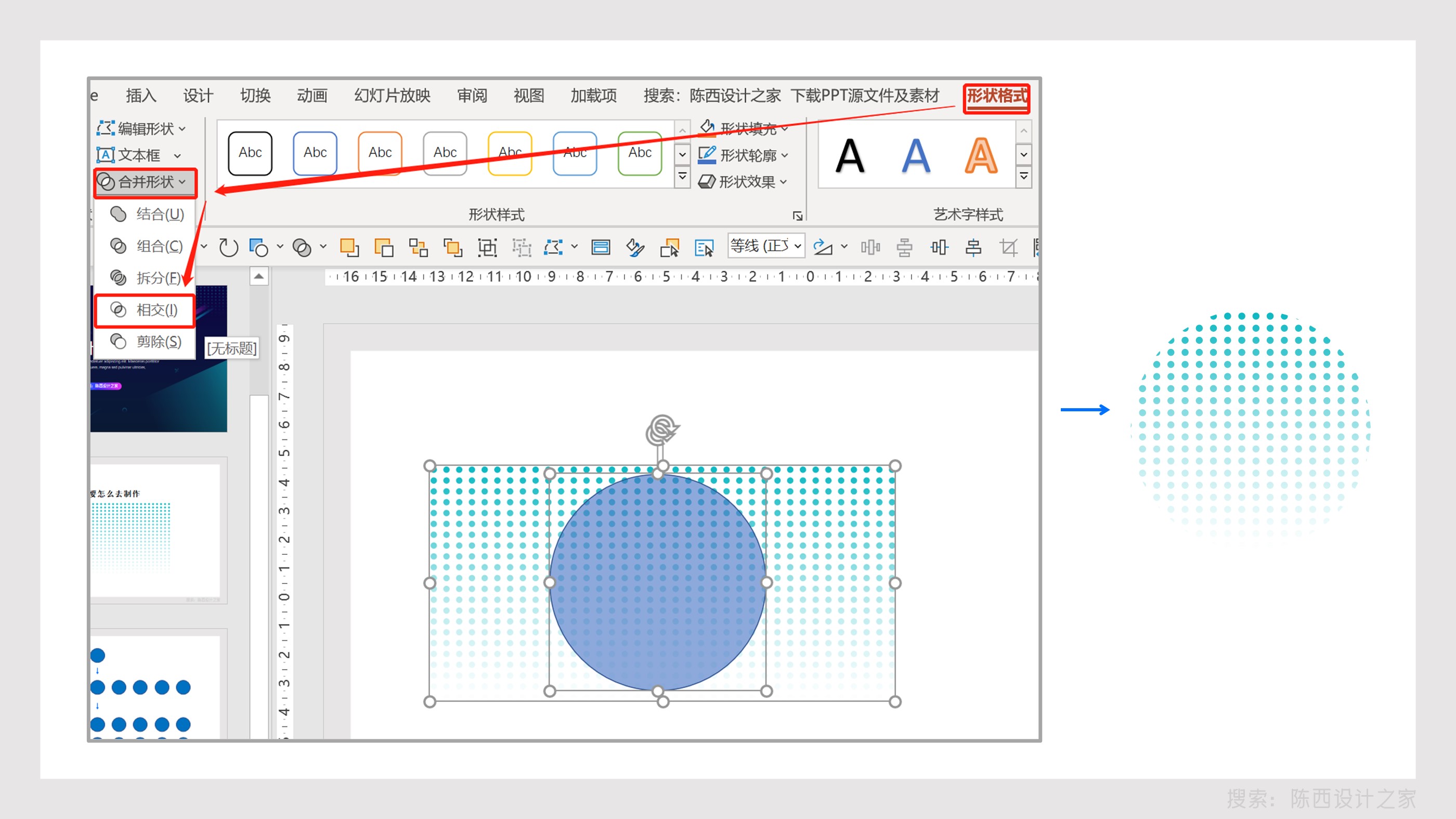The width and height of the screenshot is (1456, 819).
Task: Click the slide layout icon in the quick toolbar
Action: [600, 248]
